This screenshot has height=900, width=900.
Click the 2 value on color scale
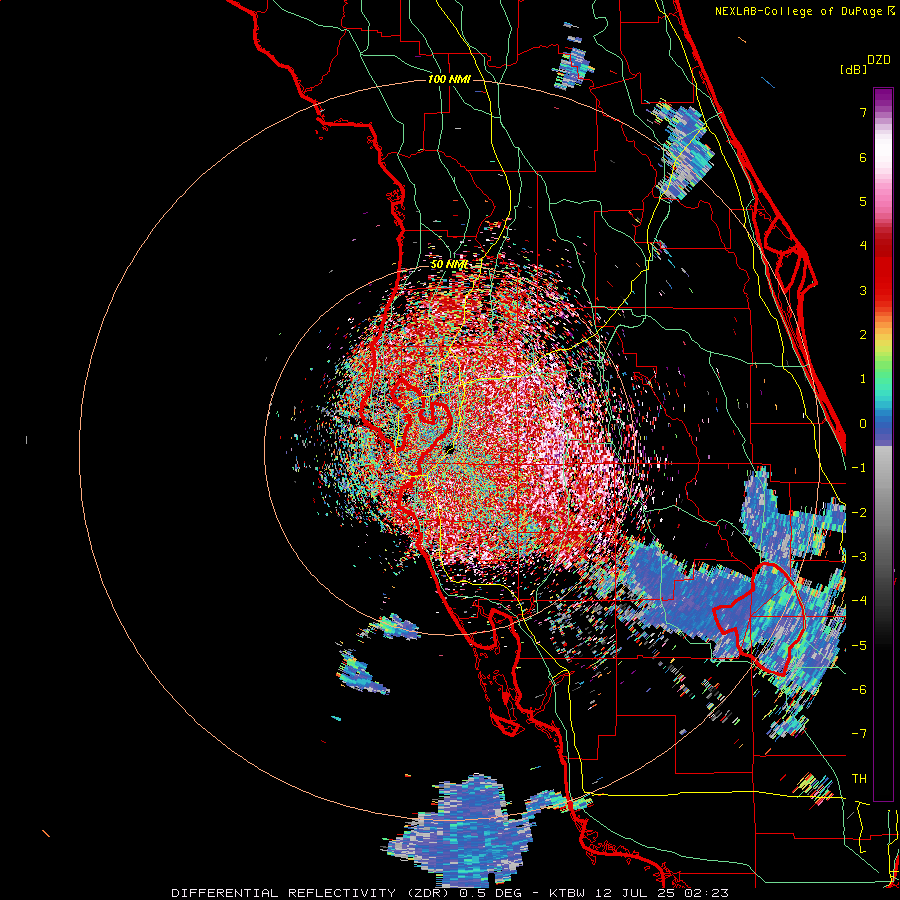click(x=863, y=335)
